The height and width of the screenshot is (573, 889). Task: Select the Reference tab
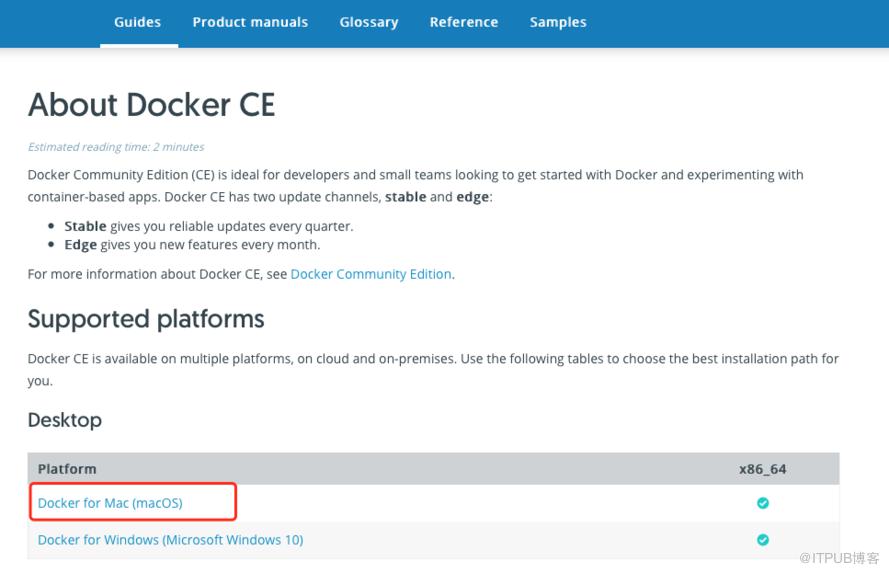pos(464,22)
